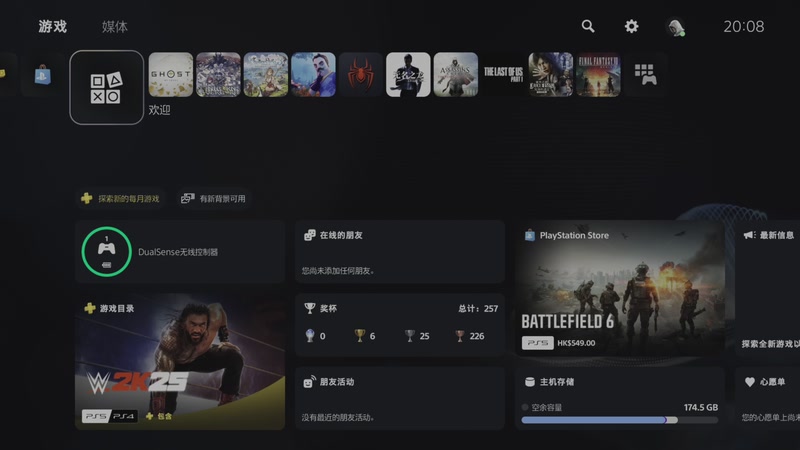Select the game tile right of Ghost

218,74
